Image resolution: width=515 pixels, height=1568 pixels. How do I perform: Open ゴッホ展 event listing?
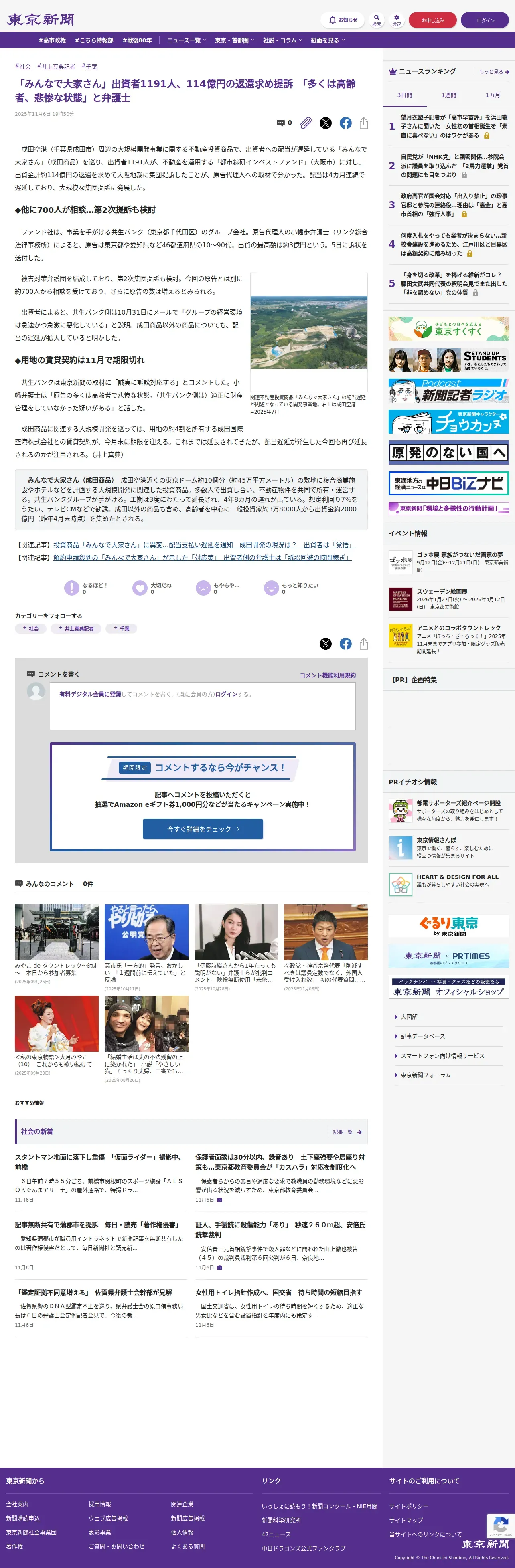(x=448, y=562)
